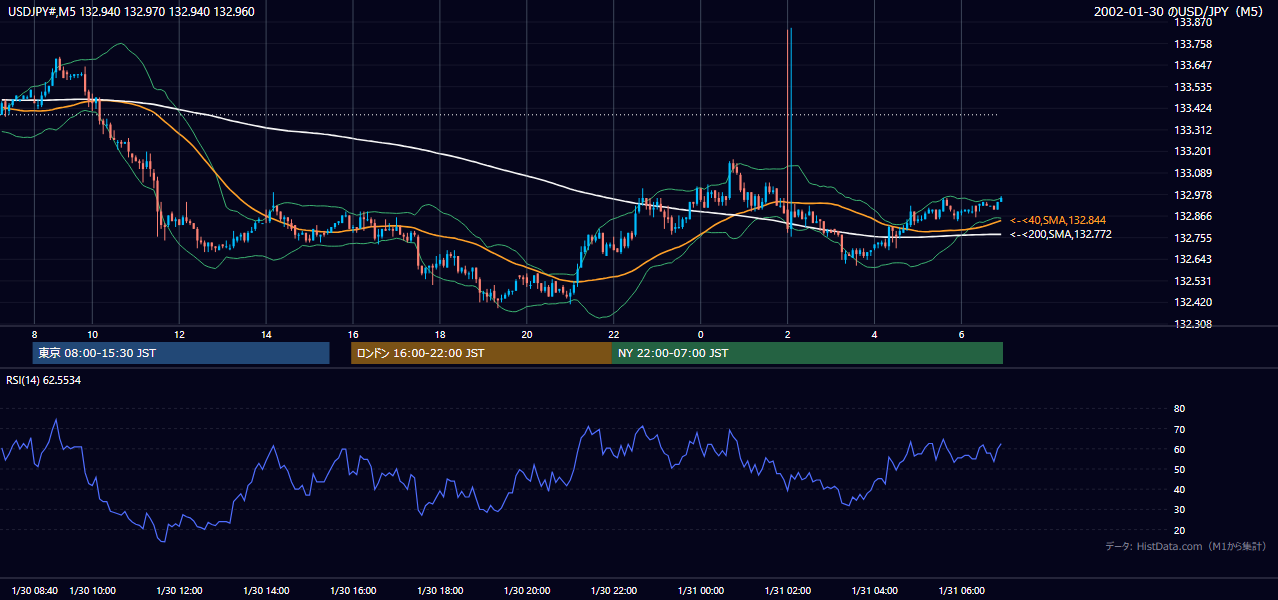This screenshot has width=1278, height=600.
Task: Click the 1/31 02:00 time label
Action: (788, 591)
